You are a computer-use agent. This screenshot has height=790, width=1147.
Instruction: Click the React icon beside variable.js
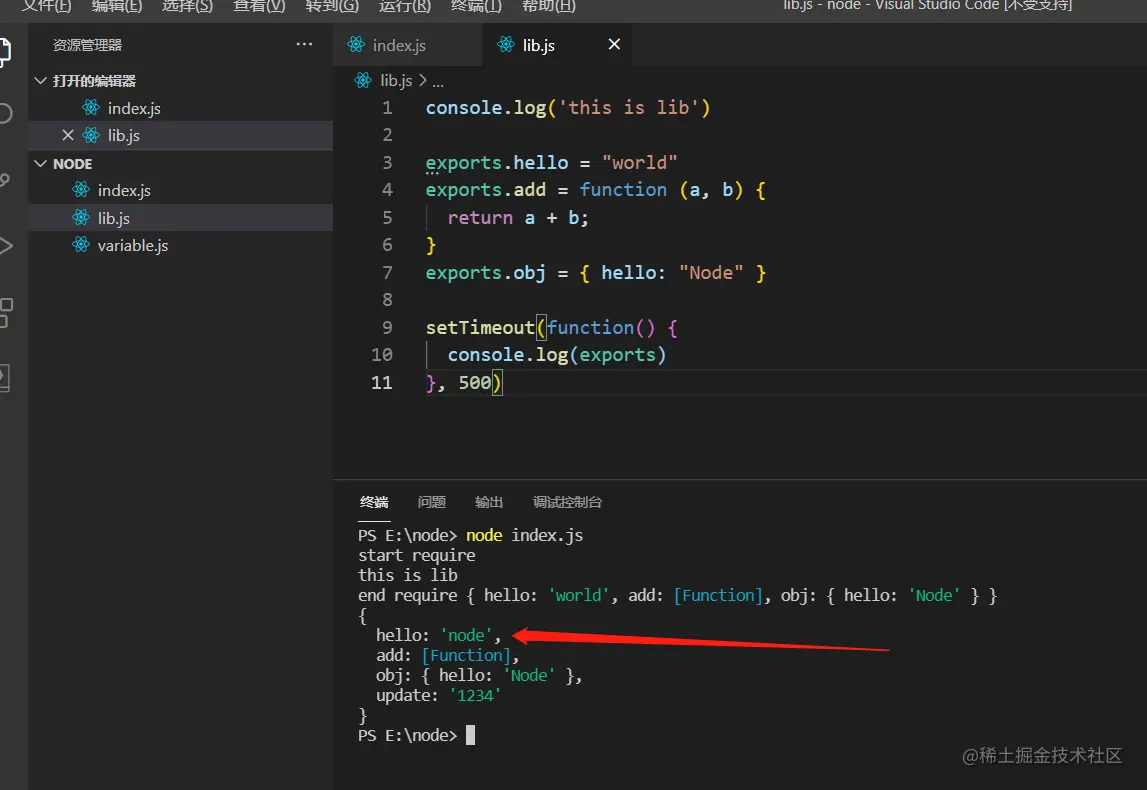[80, 245]
